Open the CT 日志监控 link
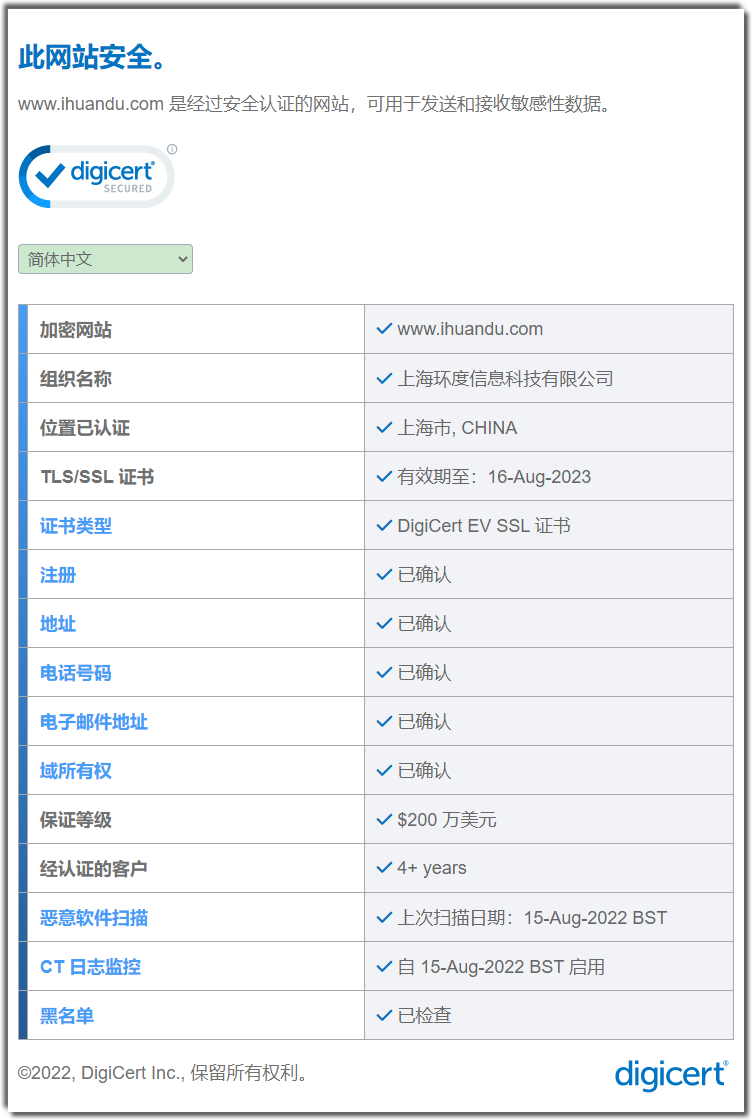The height and width of the screenshot is (1120, 752). pos(90,967)
